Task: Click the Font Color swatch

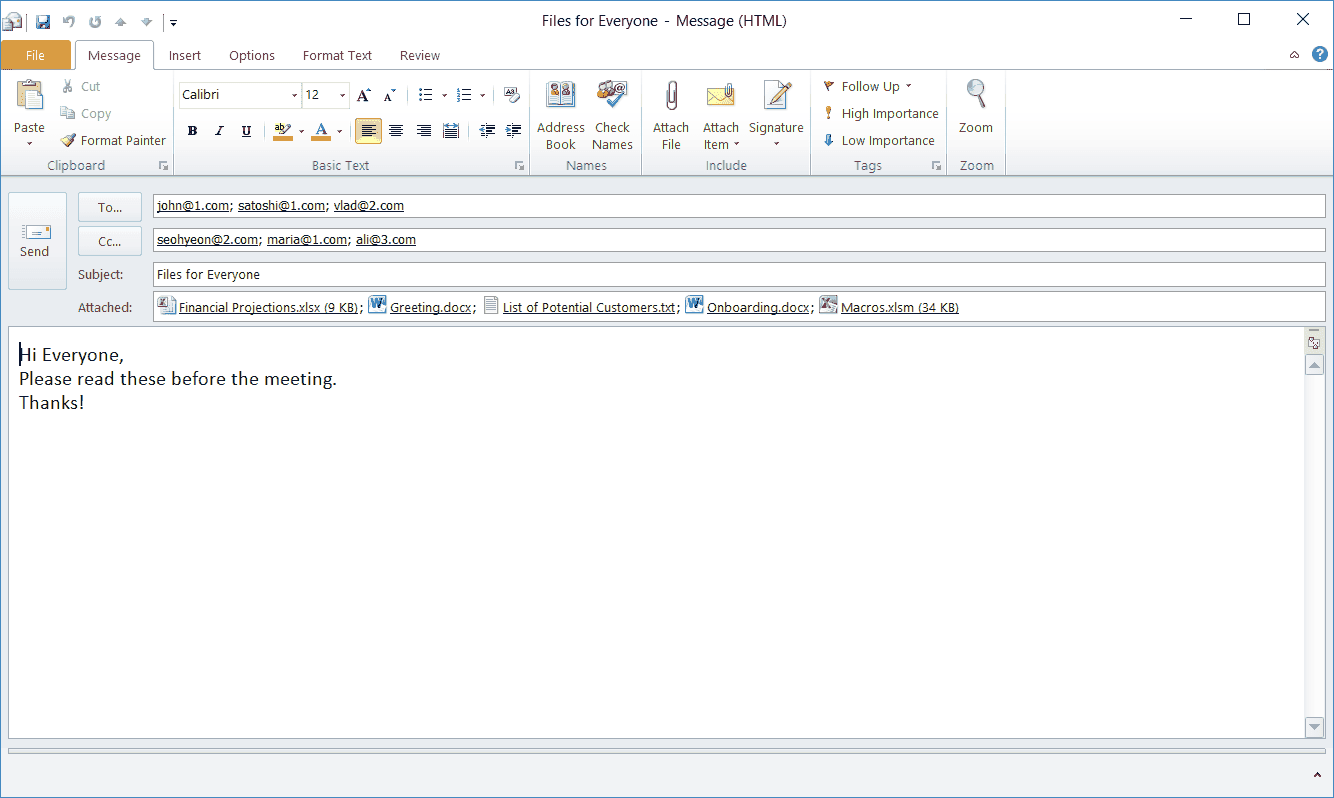Action: click(x=320, y=131)
